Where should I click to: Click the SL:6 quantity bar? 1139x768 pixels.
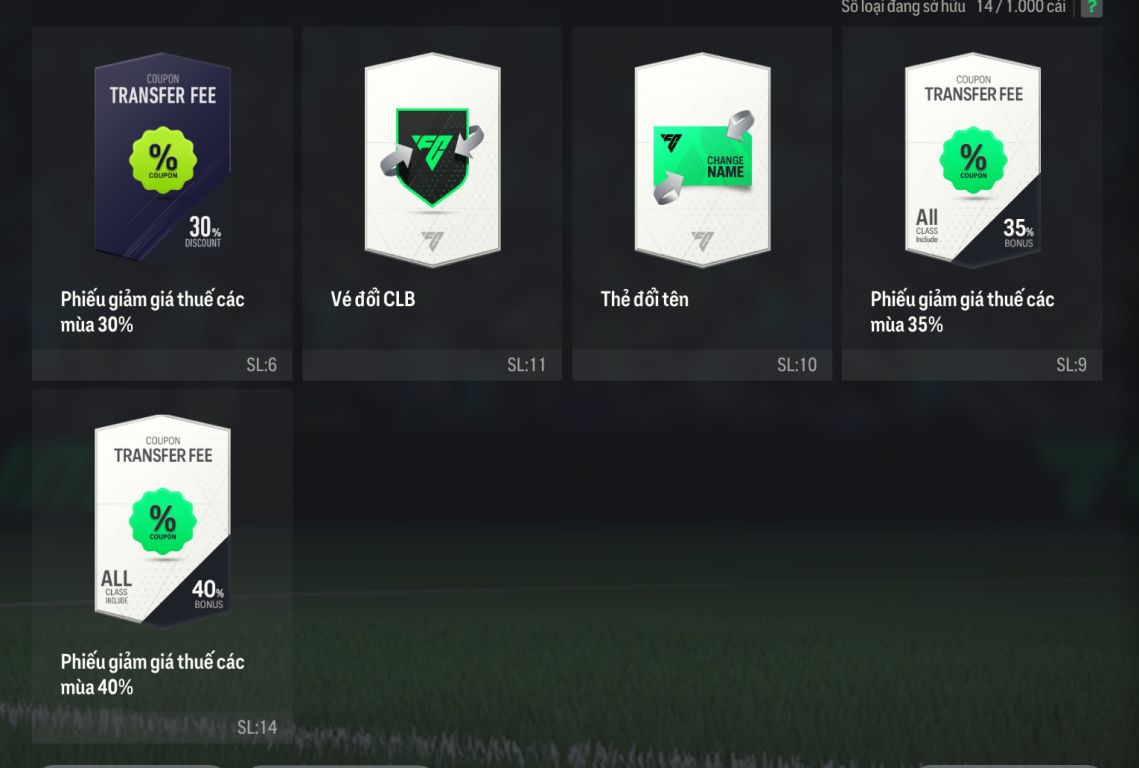click(x=162, y=365)
